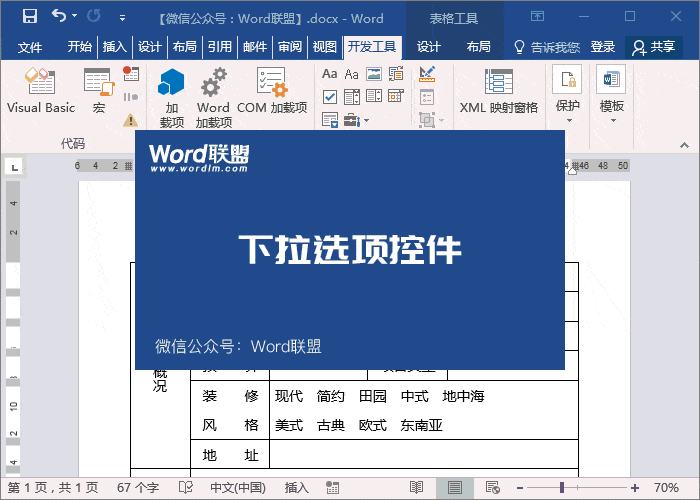Switch to the 邮件 tab
The width and height of the screenshot is (700, 500).
pos(255,47)
